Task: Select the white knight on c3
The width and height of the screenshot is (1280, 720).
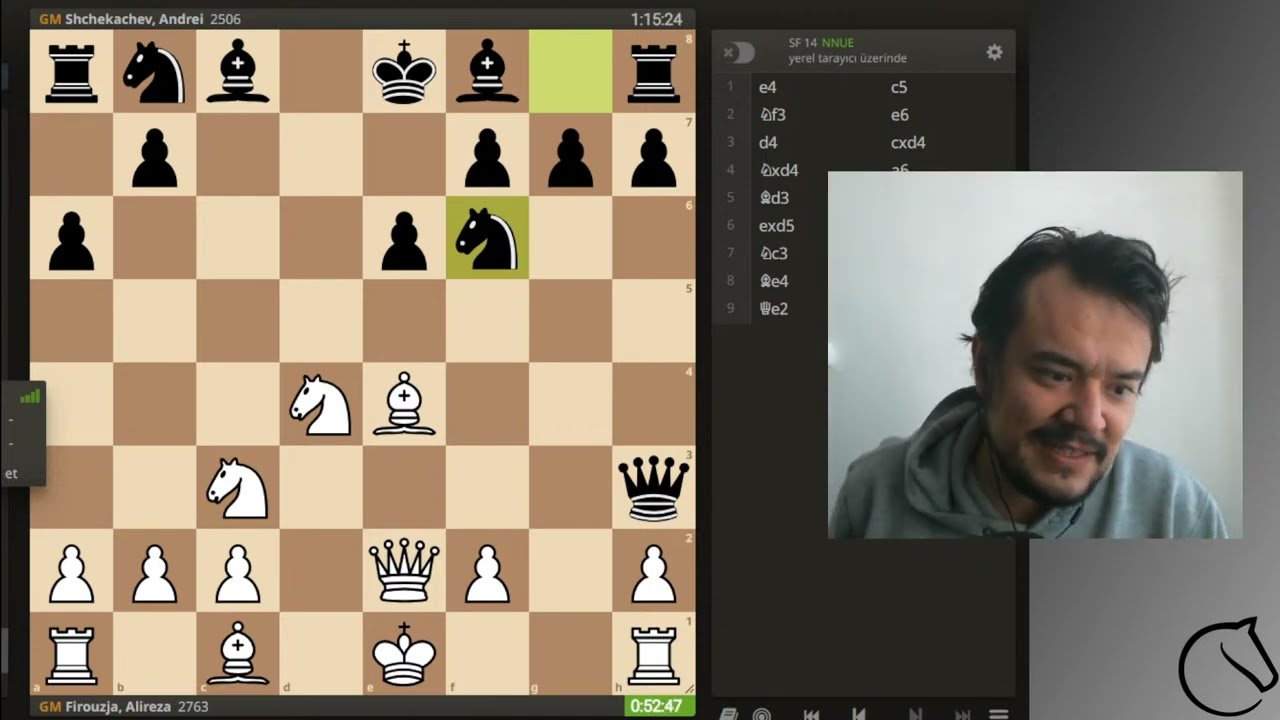Action: point(238,488)
